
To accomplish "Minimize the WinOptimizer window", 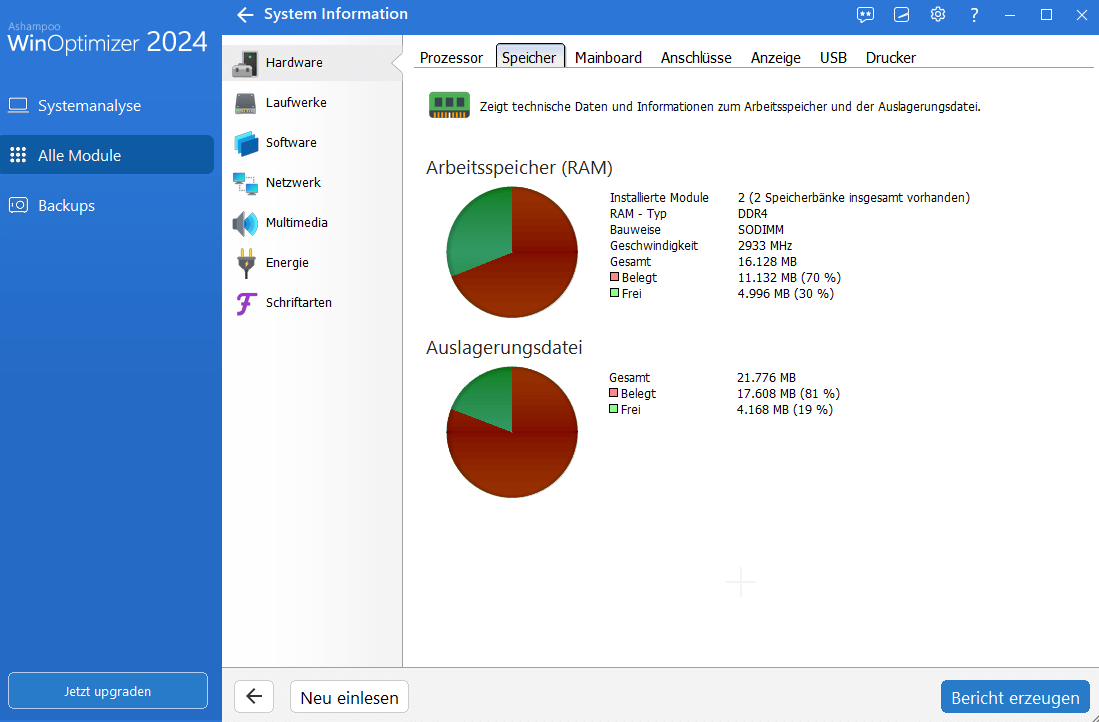I will click(1010, 15).
